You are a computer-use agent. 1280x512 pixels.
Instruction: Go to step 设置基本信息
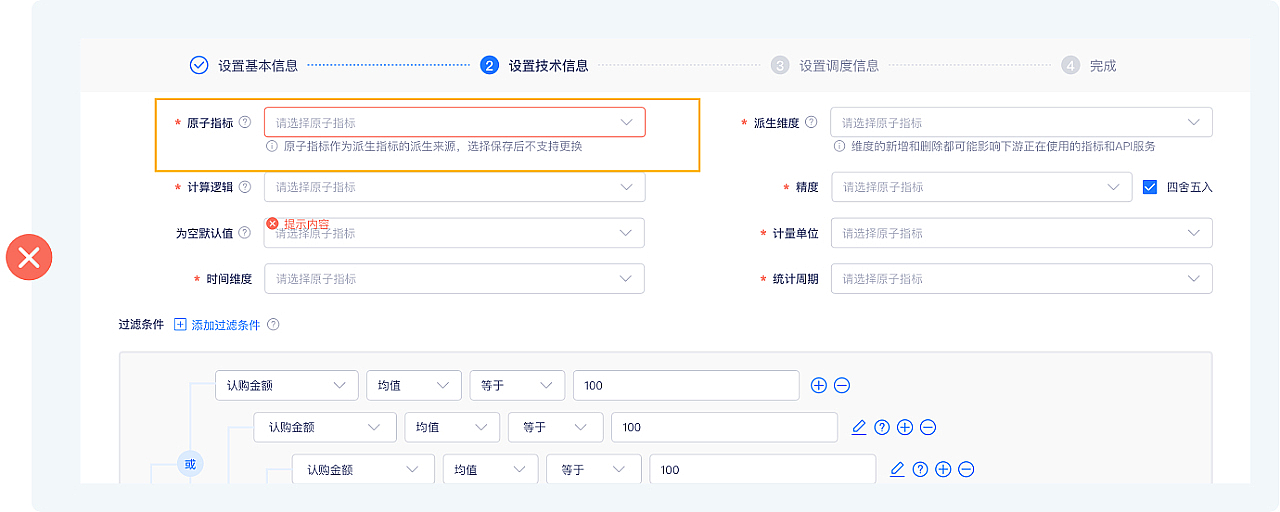(x=244, y=66)
